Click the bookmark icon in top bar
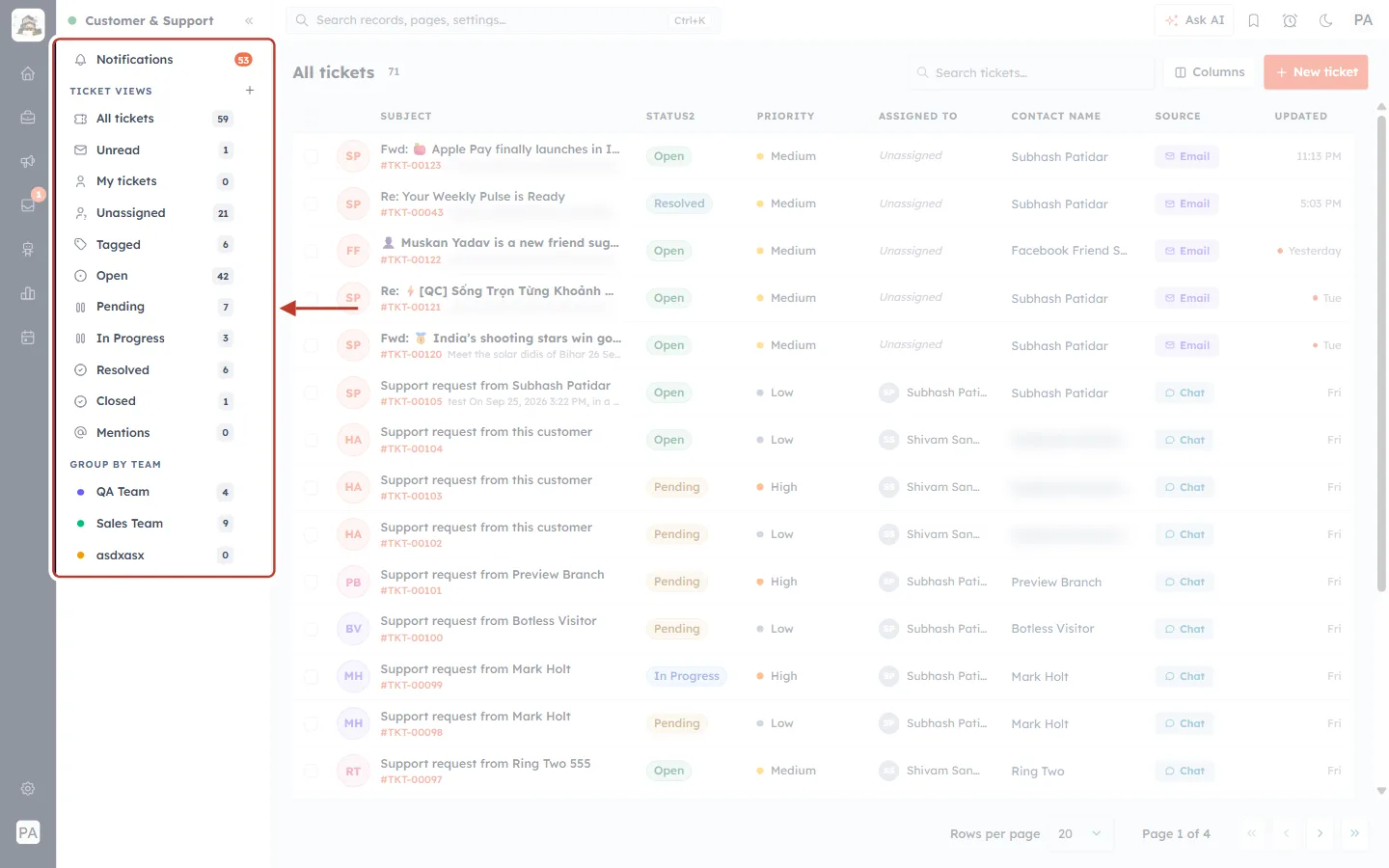The height and width of the screenshot is (868, 1389). click(1254, 20)
